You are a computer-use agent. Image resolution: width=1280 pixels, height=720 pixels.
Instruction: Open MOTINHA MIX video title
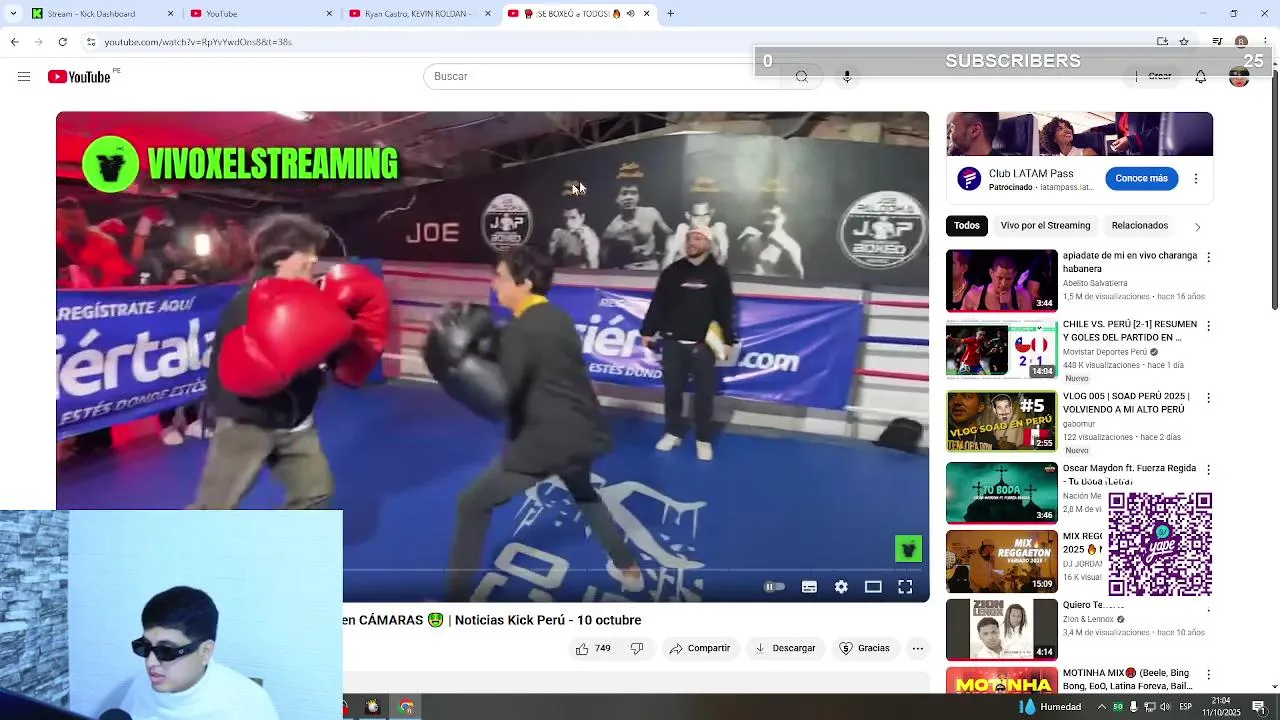[1128, 680]
